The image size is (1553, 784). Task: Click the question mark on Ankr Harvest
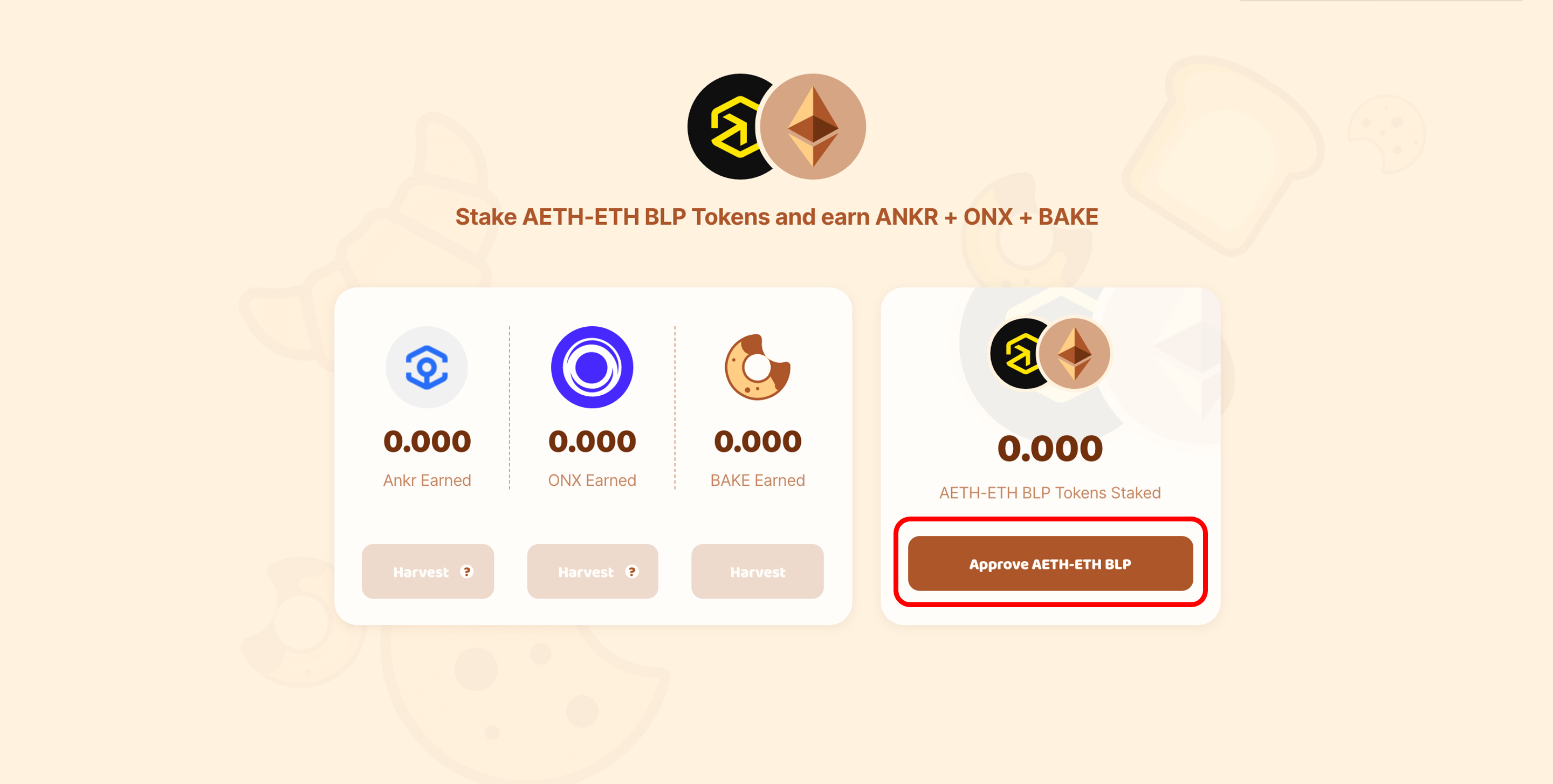coord(466,571)
